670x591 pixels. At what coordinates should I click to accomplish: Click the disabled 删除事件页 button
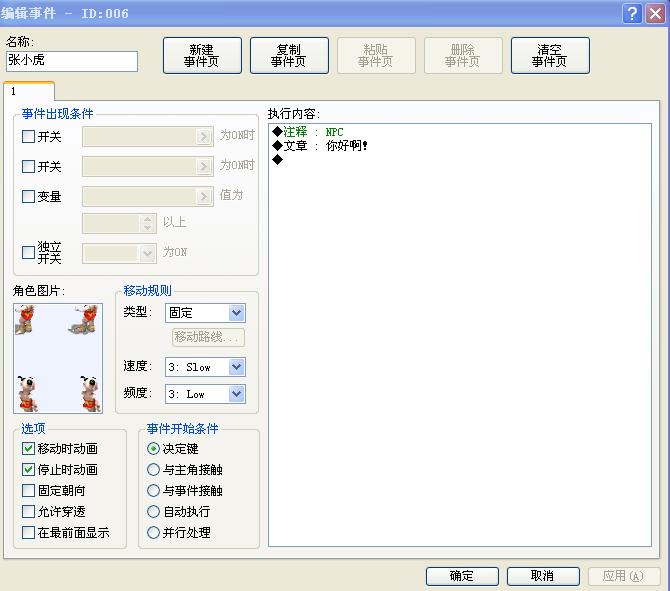pos(463,56)
